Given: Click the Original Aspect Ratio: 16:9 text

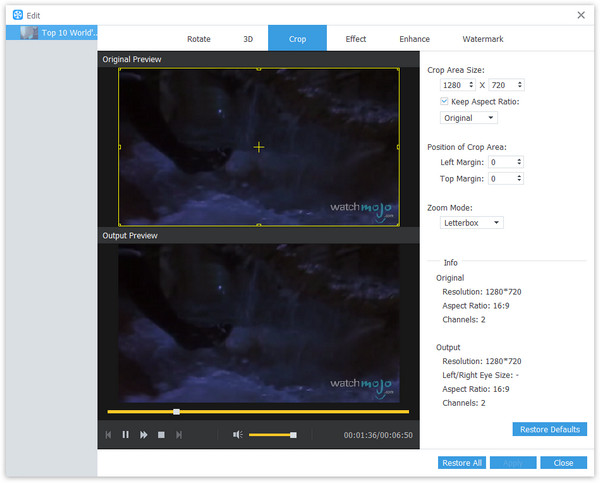Looking at the screenshot, I should click(476, 306).
